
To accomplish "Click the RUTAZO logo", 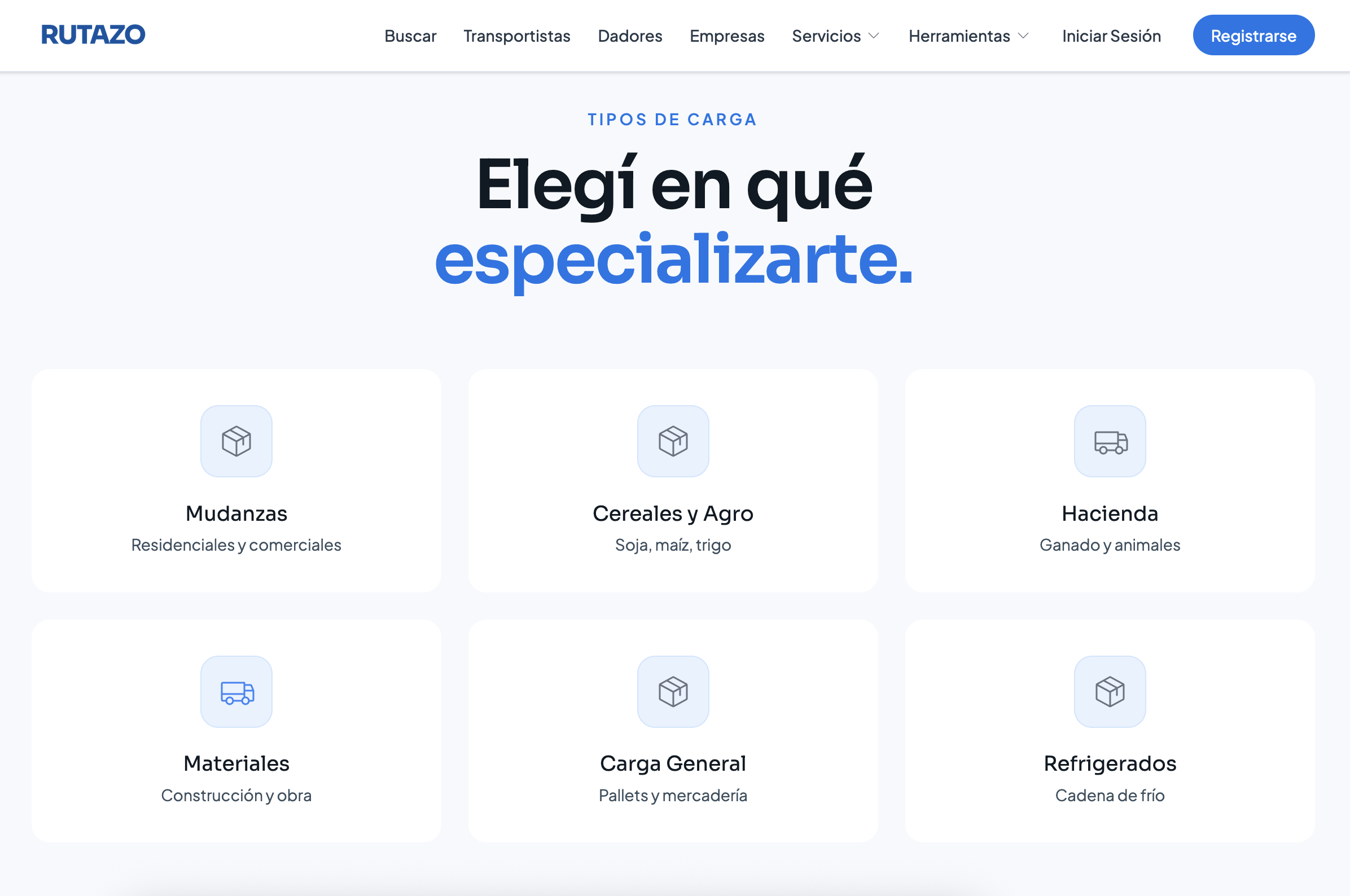I will point(93,35).
